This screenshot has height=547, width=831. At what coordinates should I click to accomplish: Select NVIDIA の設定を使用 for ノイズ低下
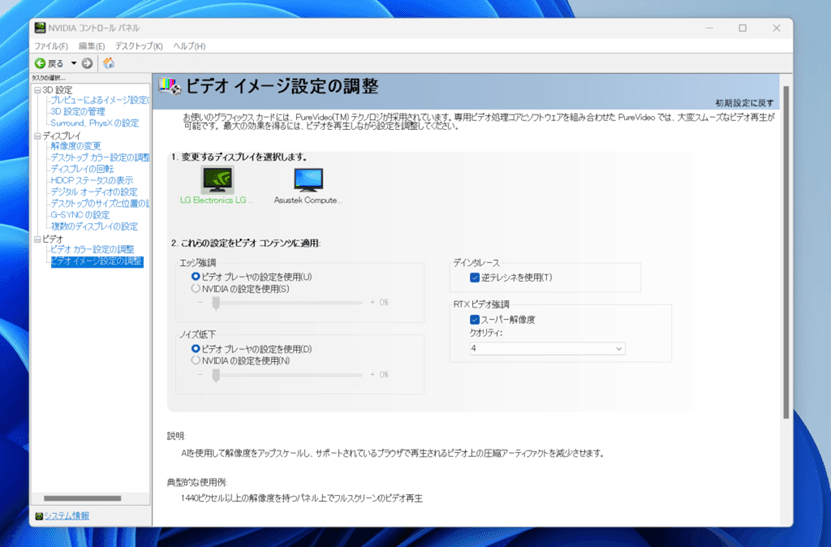[196, 360]
